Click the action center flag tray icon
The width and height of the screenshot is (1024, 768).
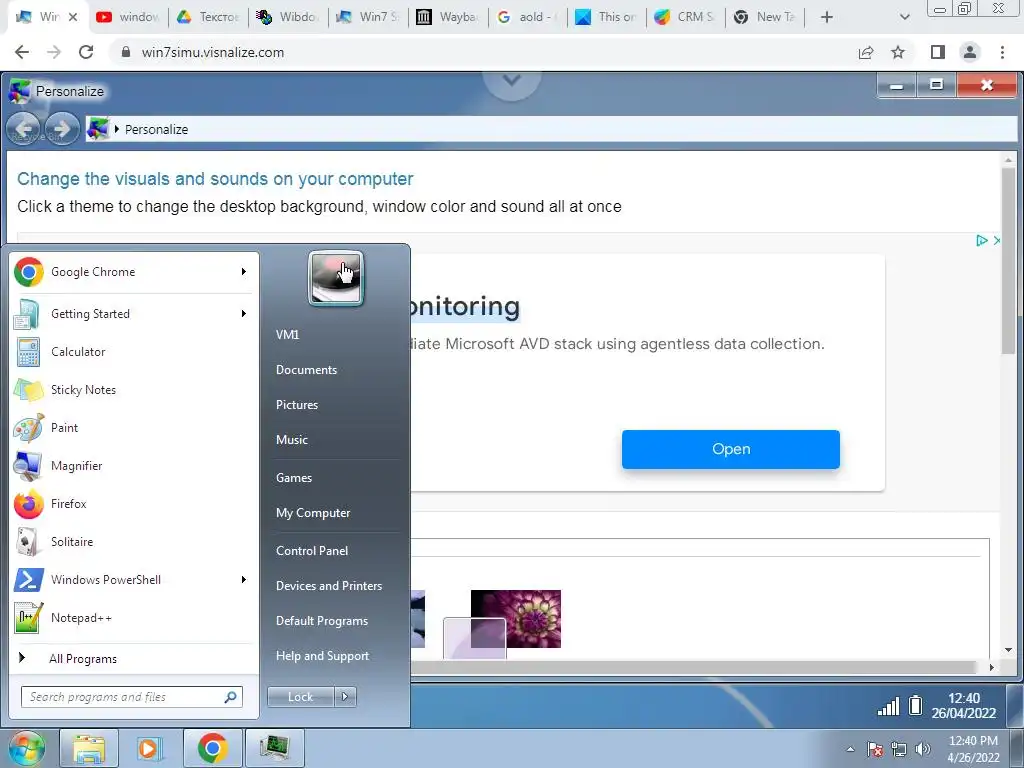point(875,749)
